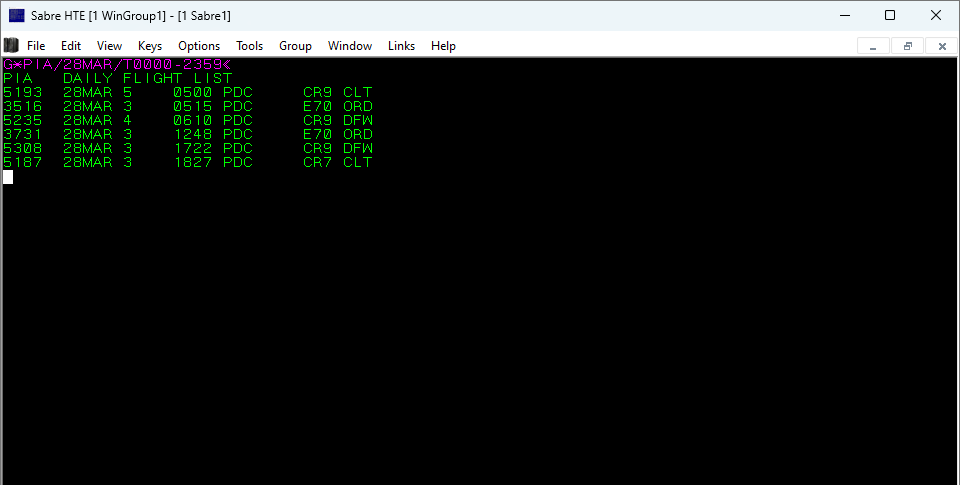The image size is (960, 485).
Task: Click the Sabre HTE application icon in title bar
Action: tap(17, 15)
